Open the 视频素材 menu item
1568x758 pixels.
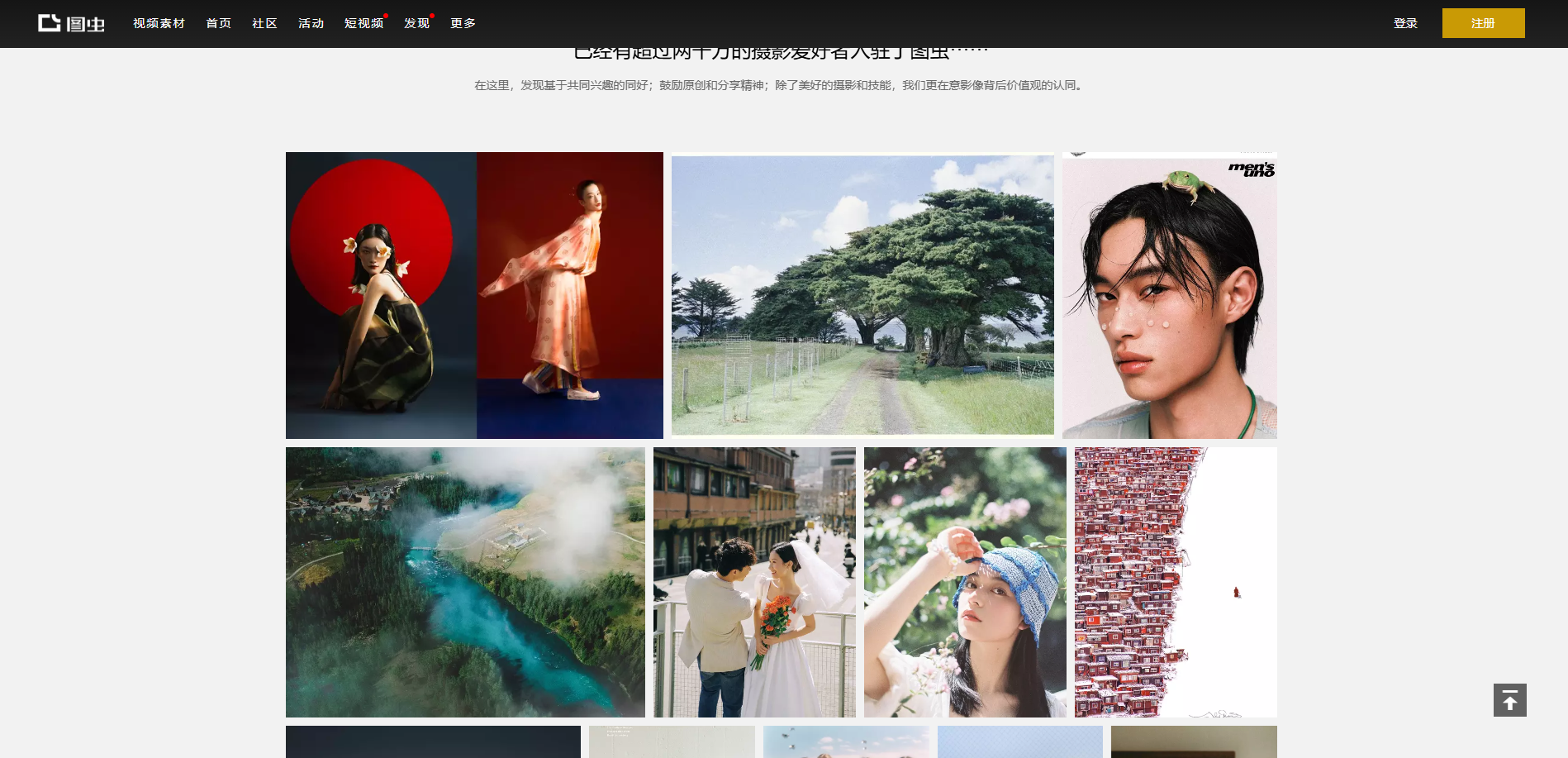159,23
